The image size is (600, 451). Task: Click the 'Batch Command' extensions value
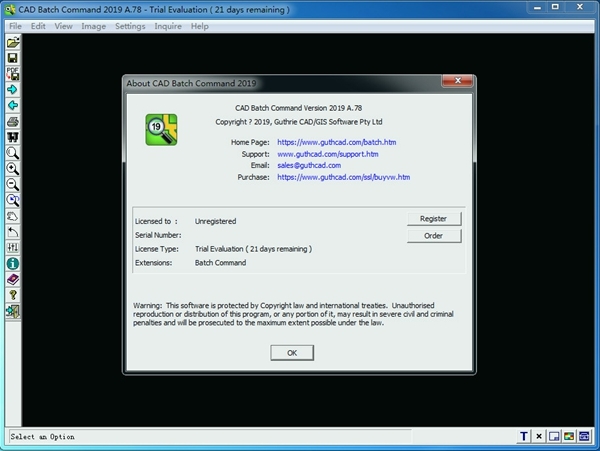point(220,263)
